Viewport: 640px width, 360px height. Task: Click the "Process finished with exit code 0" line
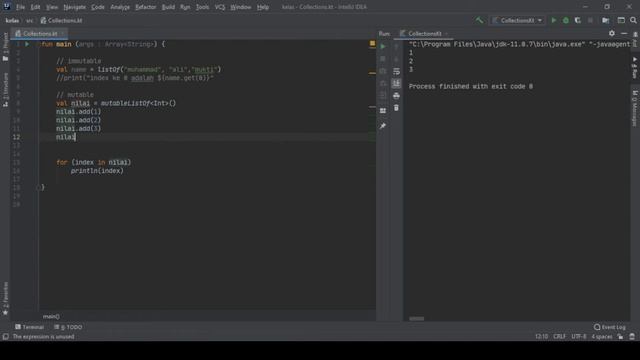click(x=471, y=87)
